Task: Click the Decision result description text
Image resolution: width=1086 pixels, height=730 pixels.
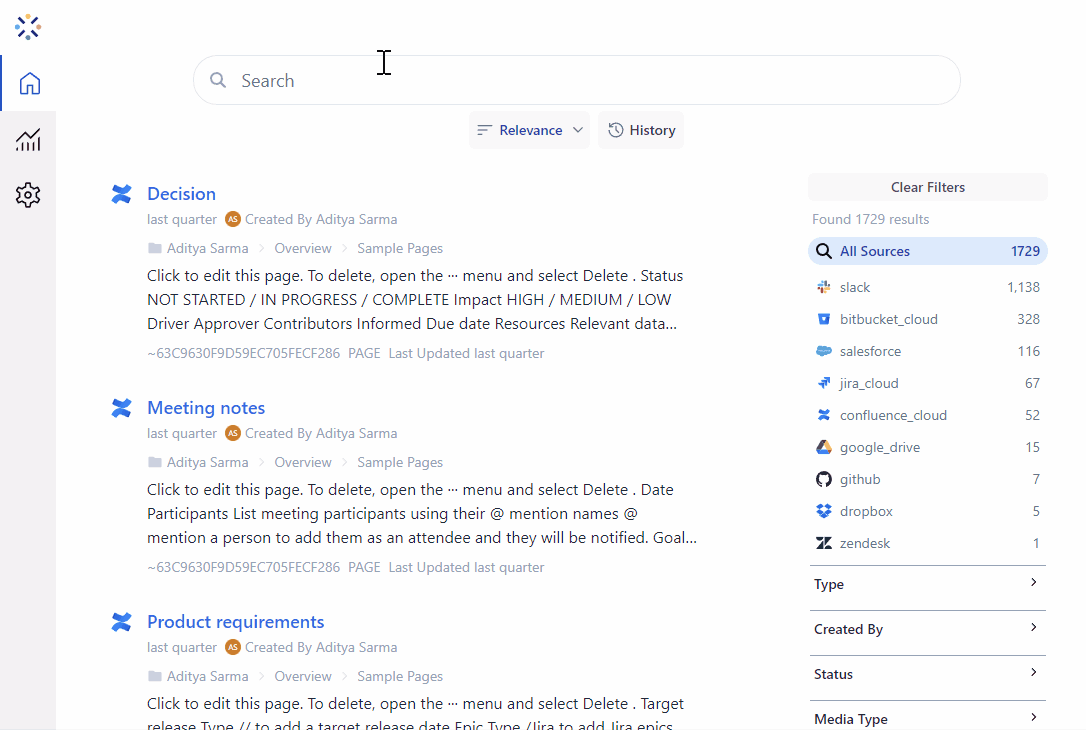Action: pyautogui.click(x=415, y=299)
